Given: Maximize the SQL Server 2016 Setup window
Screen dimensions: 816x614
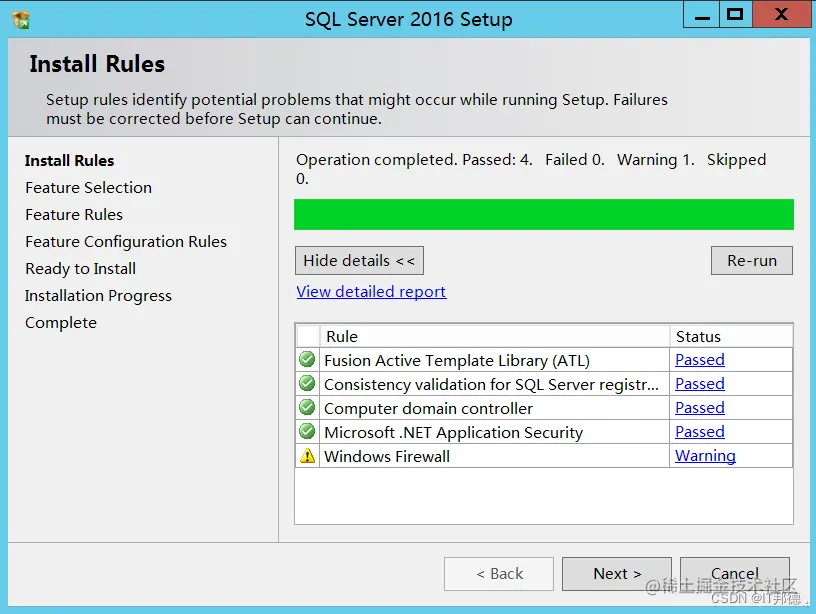Looking at the screenshot, I should click(x=735, y=15).
